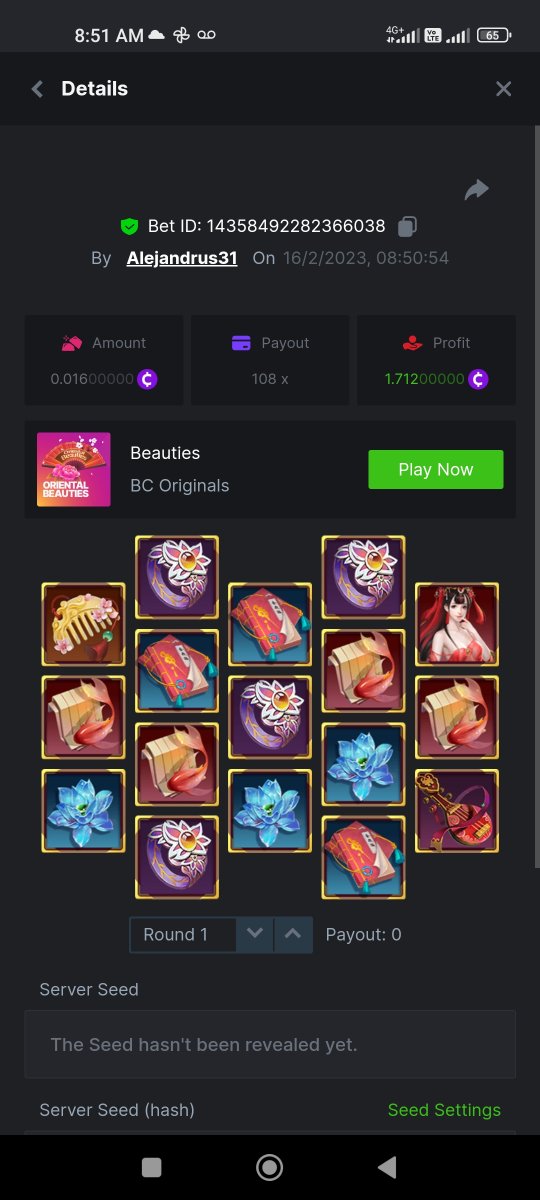Go back using the Details arrow

37,89
